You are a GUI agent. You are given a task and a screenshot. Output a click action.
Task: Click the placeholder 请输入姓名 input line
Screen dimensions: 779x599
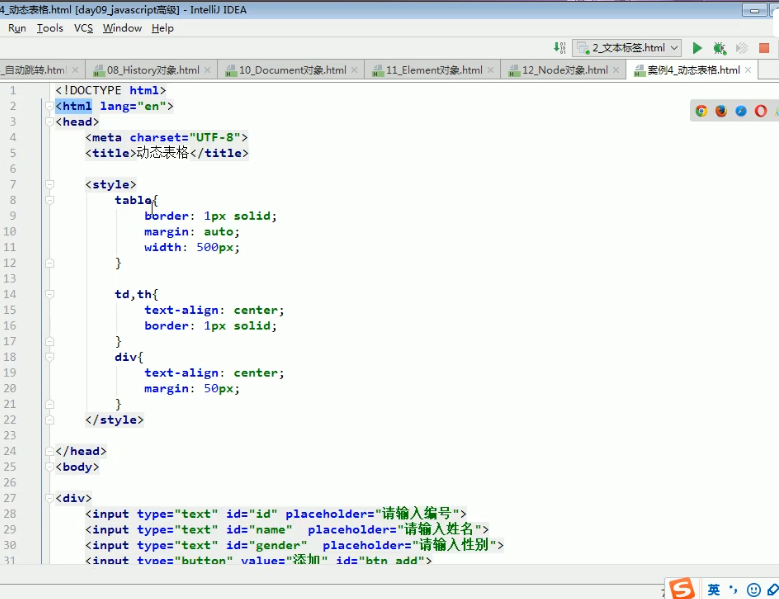point(287,529)
